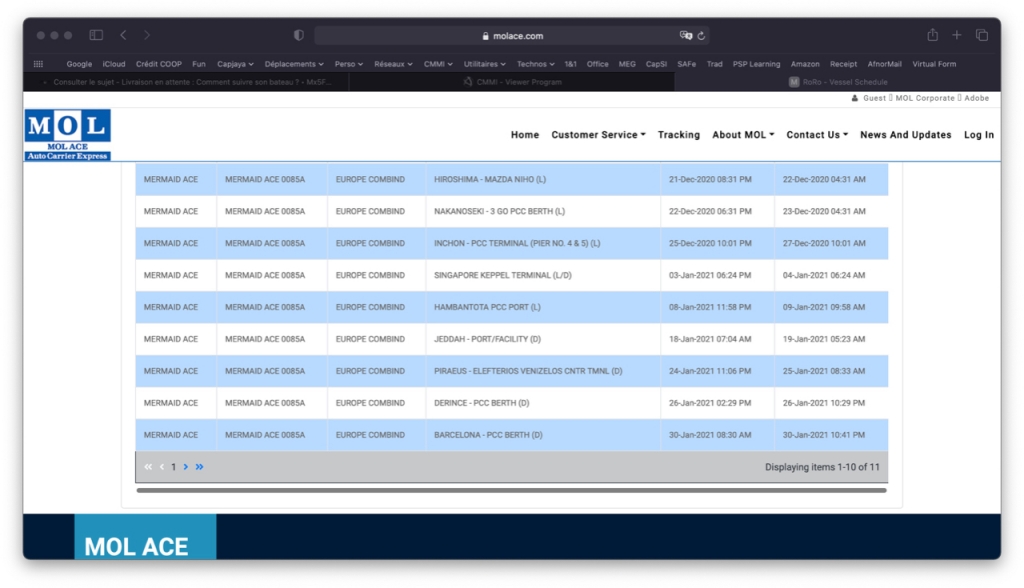Jump to the last results page arrow

point(199,467)
